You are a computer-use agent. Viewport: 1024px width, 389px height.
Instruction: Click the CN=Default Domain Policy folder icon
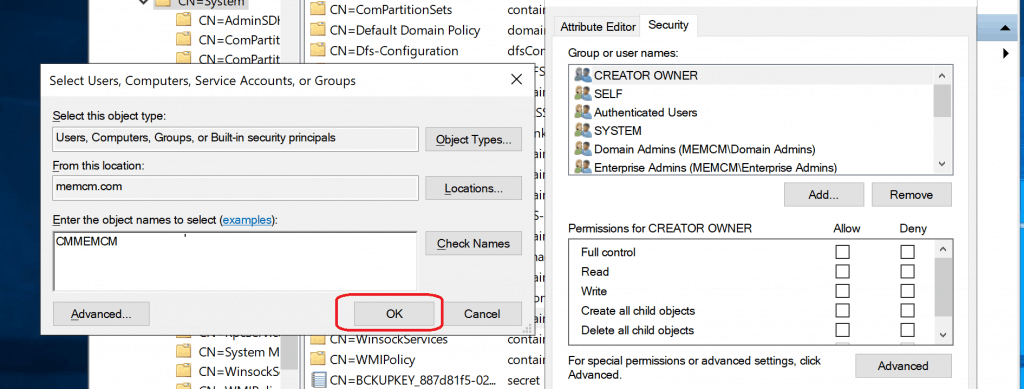point(317,30)
